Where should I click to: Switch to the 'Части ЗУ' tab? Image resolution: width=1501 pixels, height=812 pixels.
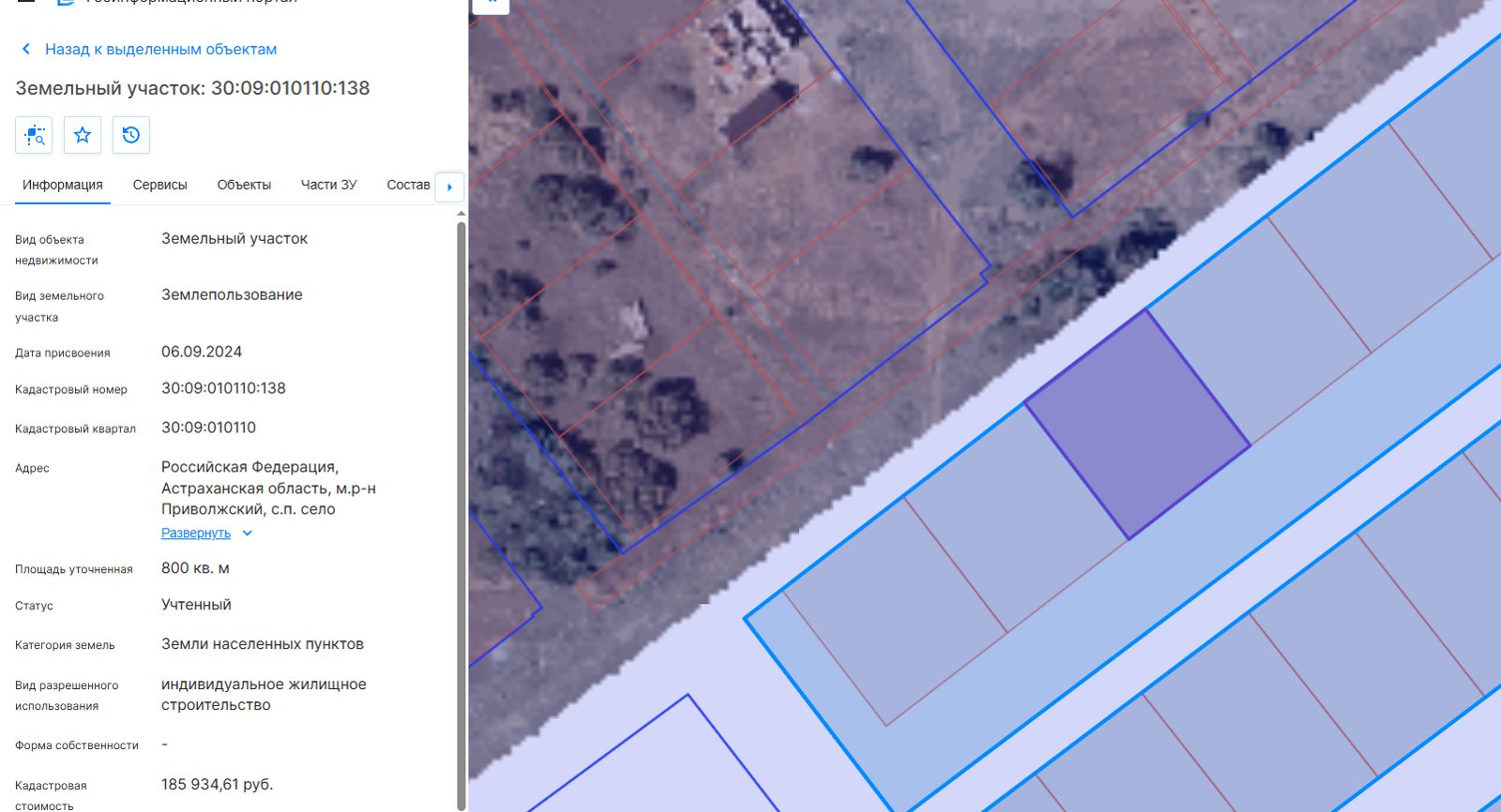click(328, 185)
